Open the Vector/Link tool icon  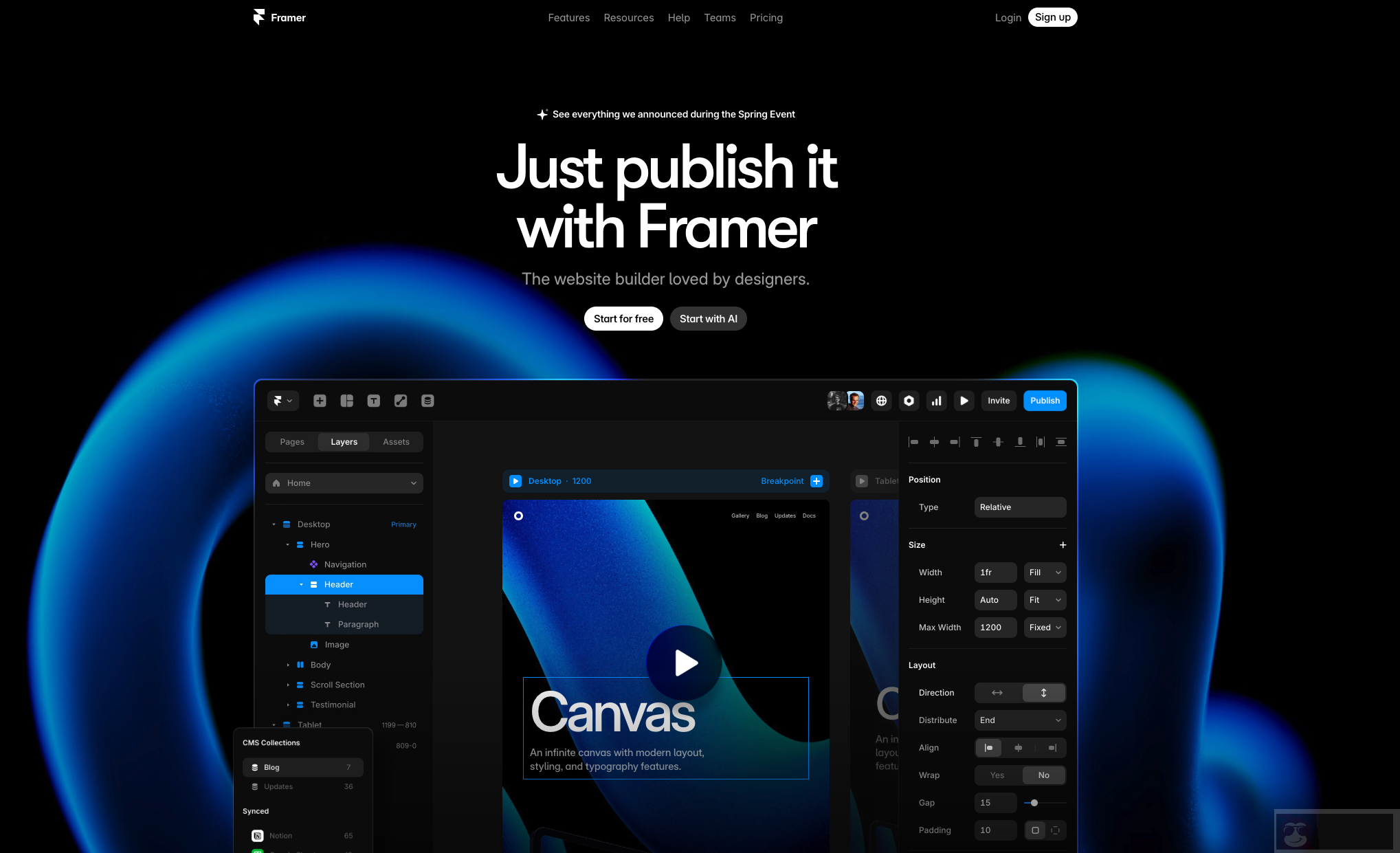(401, 401)
